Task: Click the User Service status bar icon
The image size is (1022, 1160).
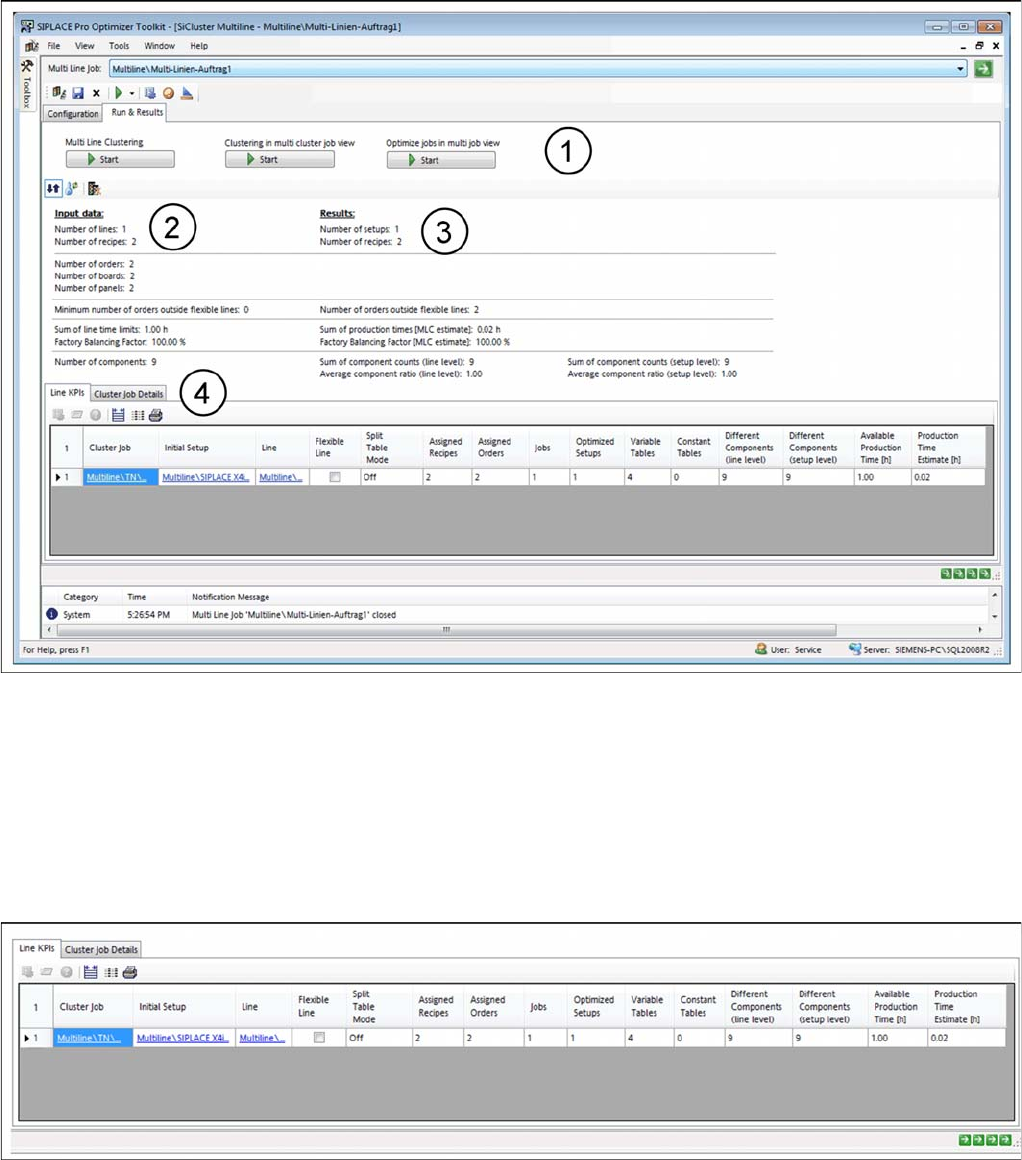Action: pyautogui.click(x=761, y=649)
